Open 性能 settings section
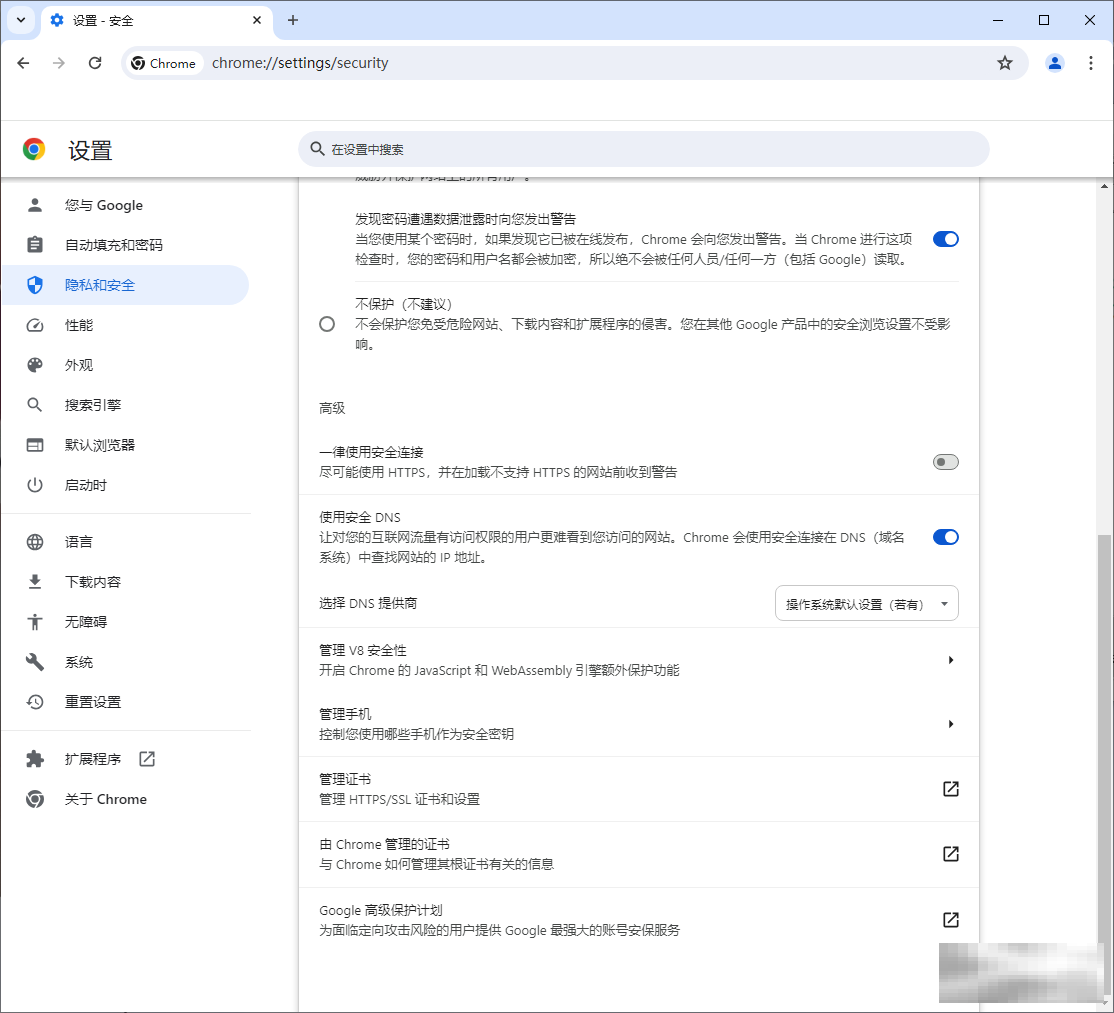This screenshot has height=1013, width=1114. pyautogui.click(x=125, y=325)
